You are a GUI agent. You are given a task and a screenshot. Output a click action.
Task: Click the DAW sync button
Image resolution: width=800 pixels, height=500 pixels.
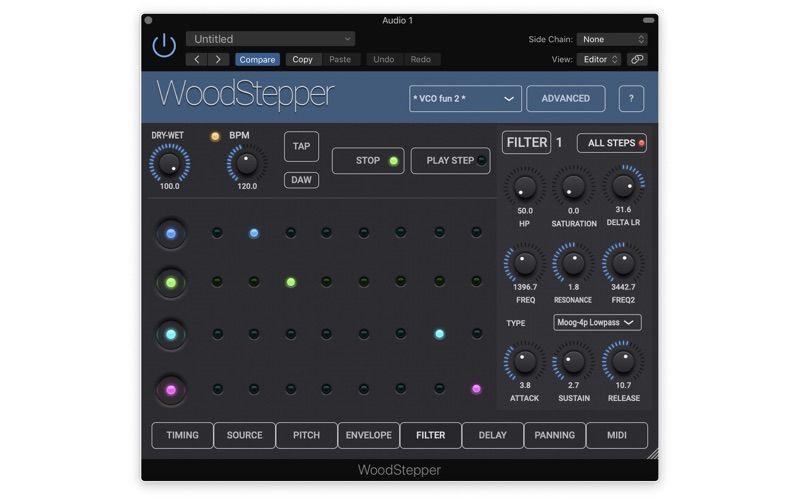point(301,180)
